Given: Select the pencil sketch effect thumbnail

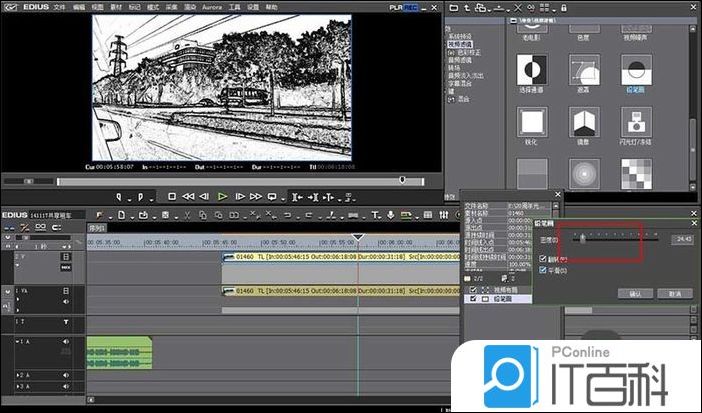Looking at the screenshot, I should (636, 69).
